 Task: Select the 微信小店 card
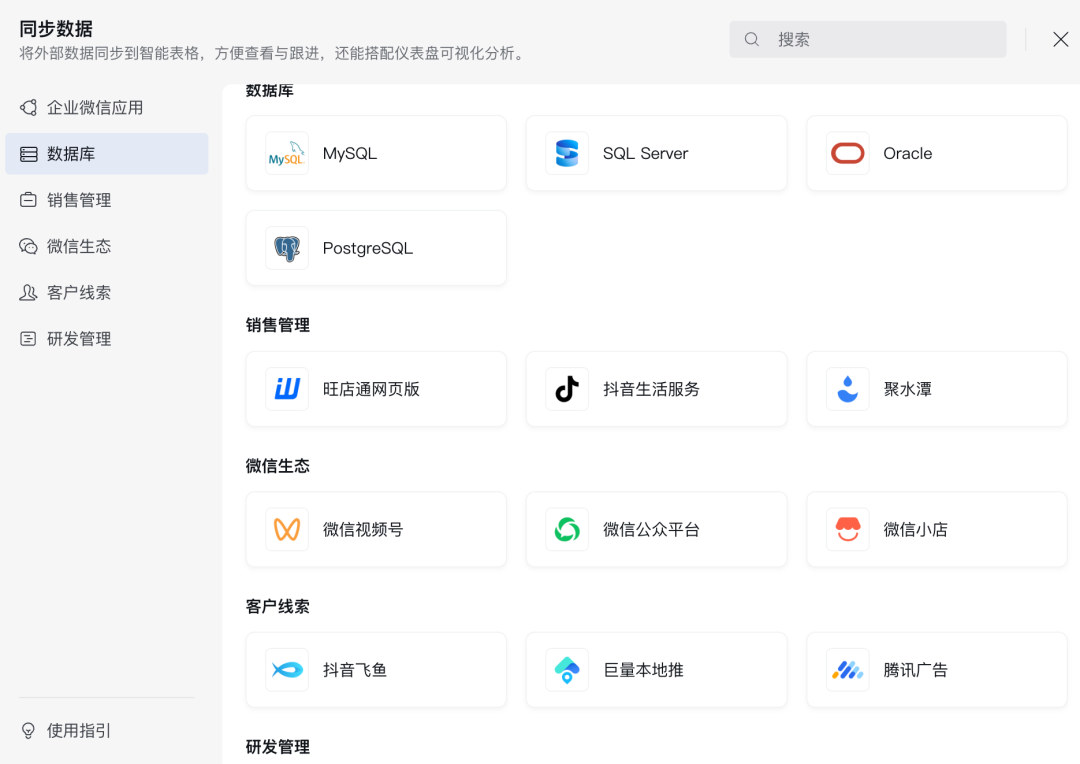pos(937,529)
